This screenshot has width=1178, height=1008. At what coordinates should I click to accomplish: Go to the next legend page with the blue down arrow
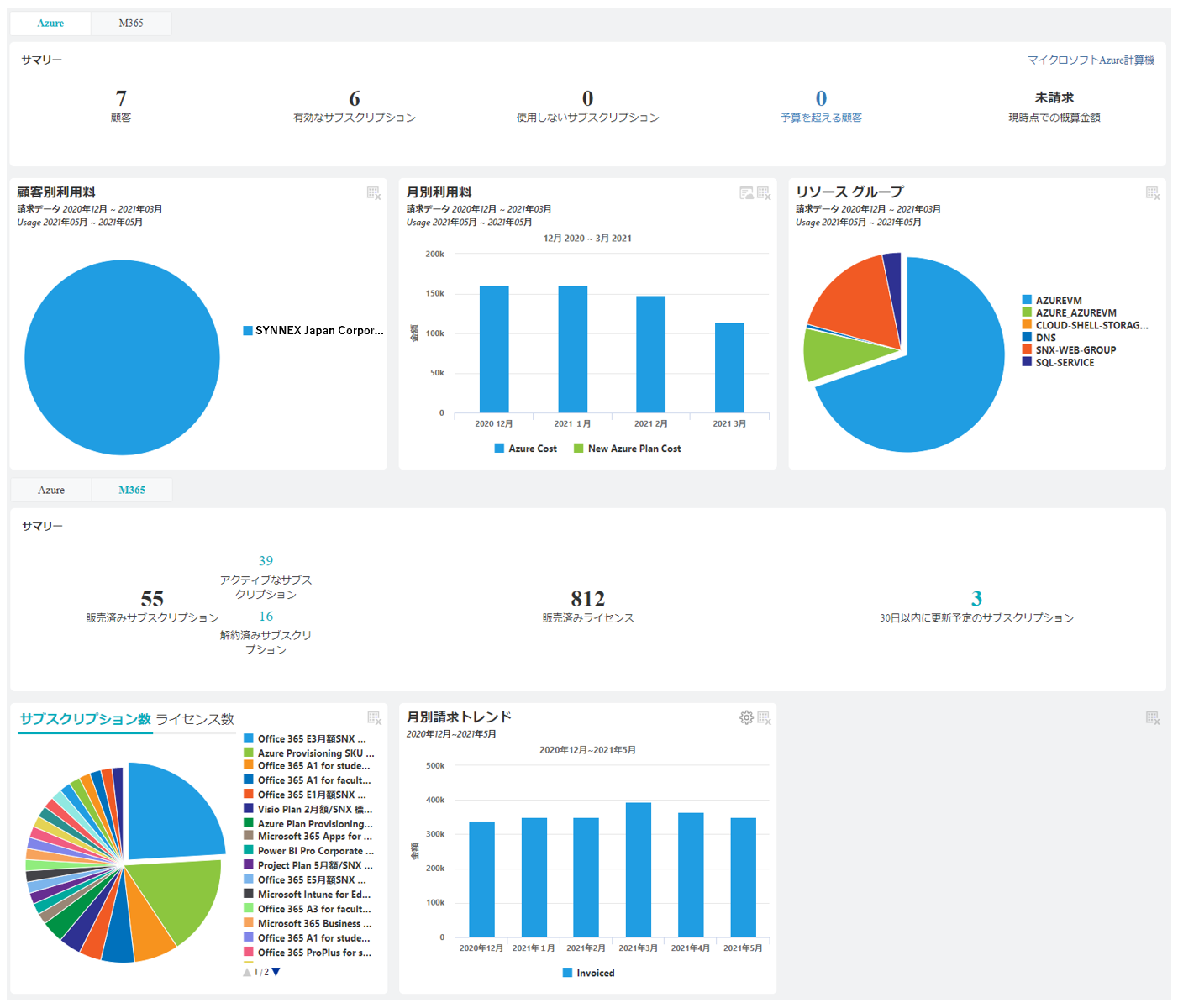click(x=276, y=972)
